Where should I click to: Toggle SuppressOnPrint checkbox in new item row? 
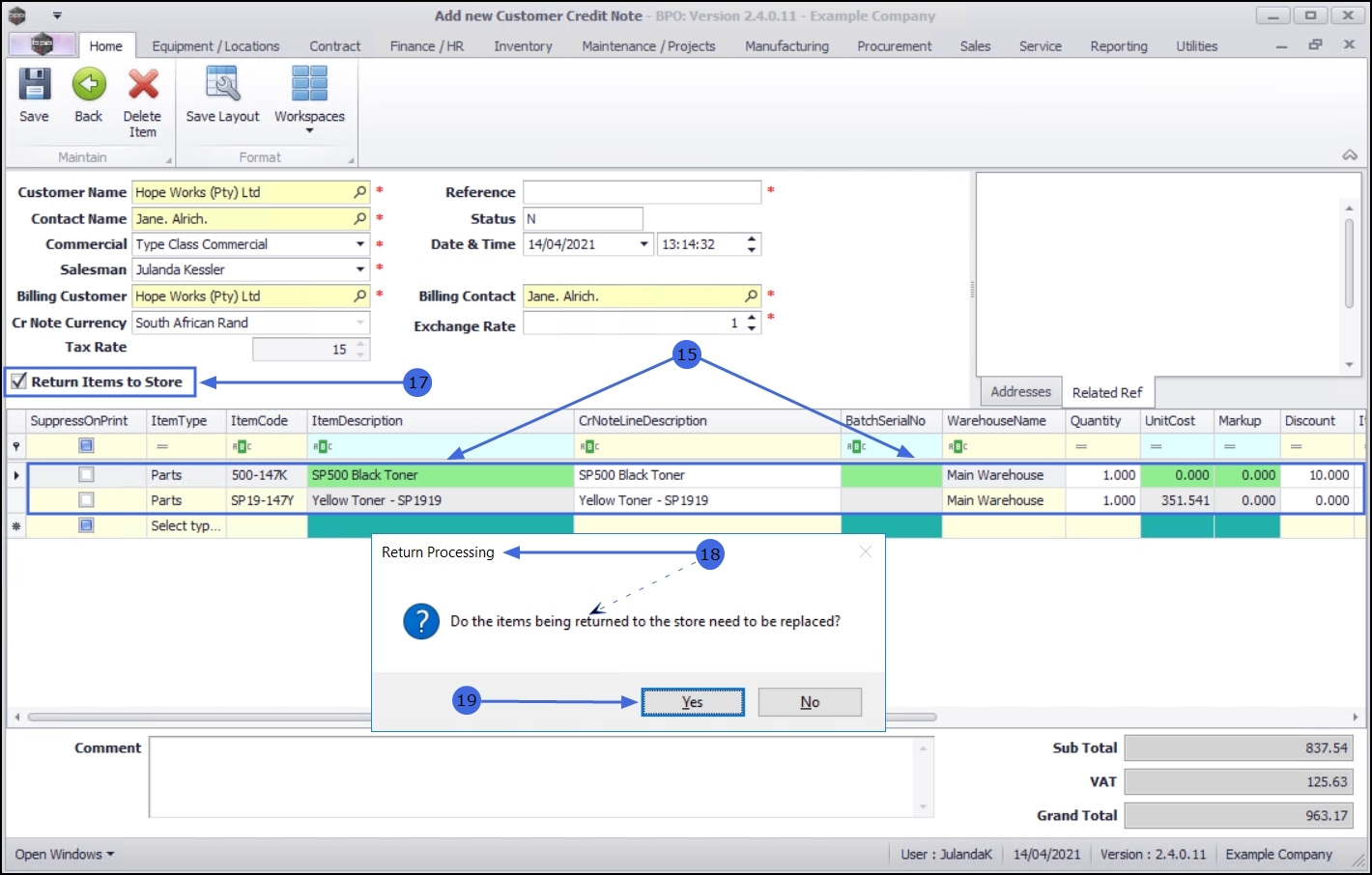pyautogui.click(x=86, y=525)
